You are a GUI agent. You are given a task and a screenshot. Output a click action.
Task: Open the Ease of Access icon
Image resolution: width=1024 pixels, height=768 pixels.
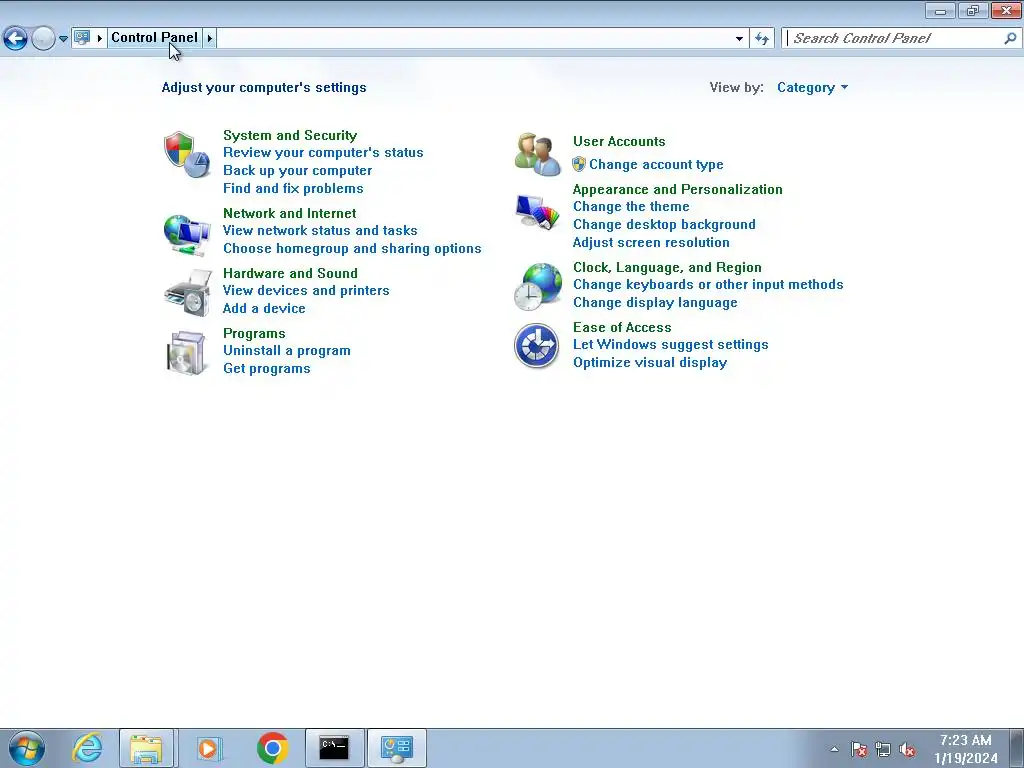[x=536, y=345]
